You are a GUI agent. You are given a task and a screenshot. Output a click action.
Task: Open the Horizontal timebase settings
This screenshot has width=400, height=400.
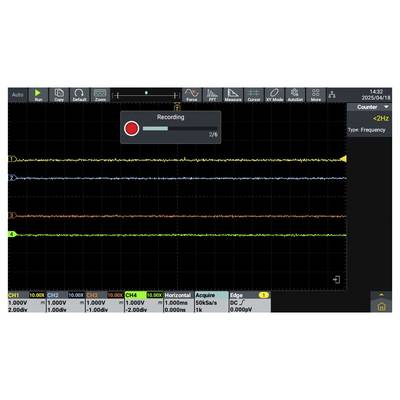[179, 302]
